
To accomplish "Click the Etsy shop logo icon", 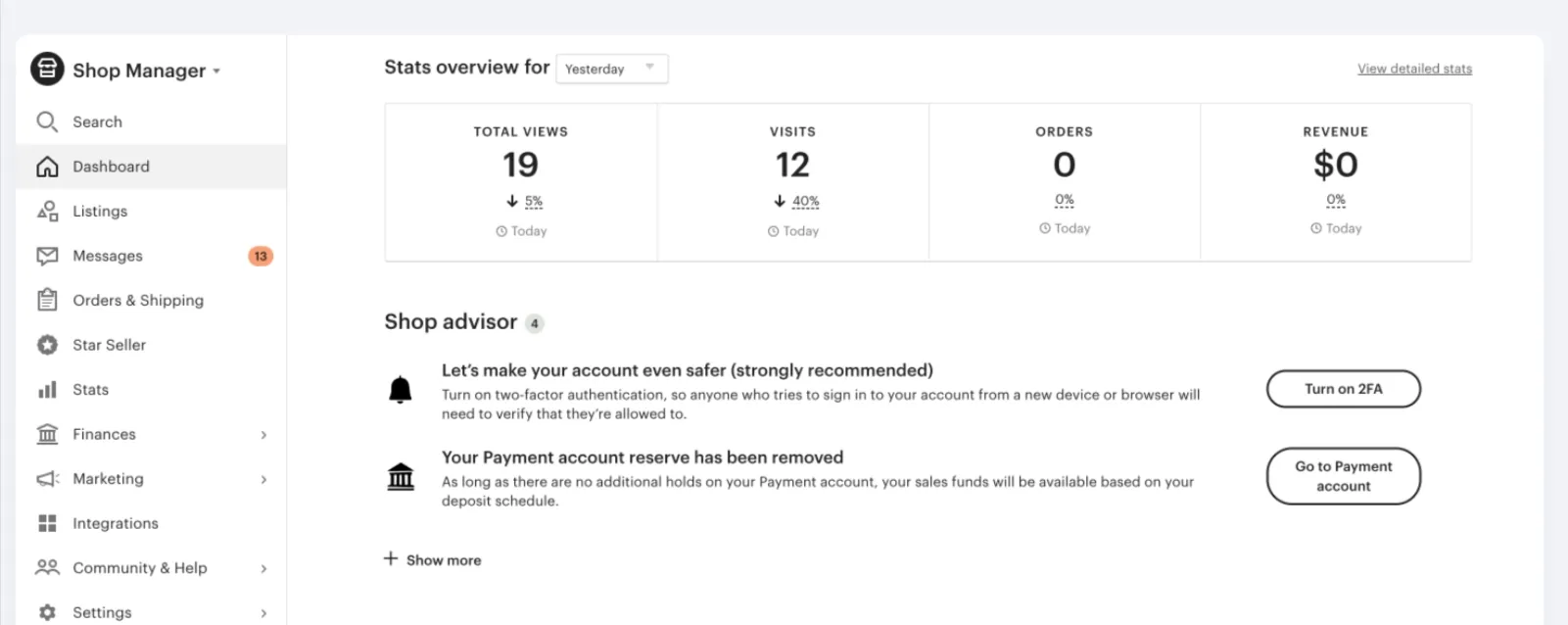I will [x=47, y=70].
